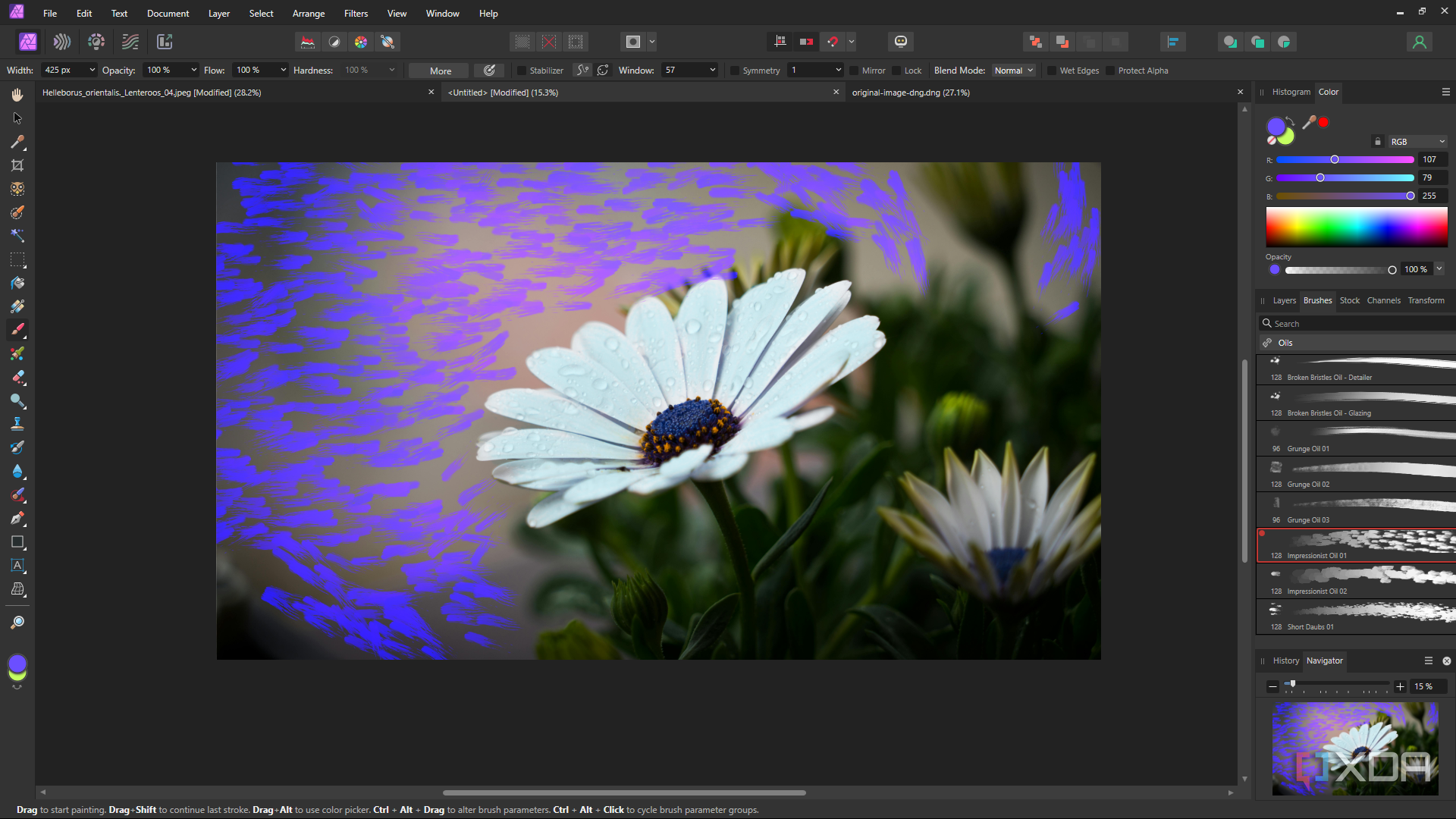1456x819 pixels.
Task: Toggle the Mirror checkbox
Action: click(854, 71)
